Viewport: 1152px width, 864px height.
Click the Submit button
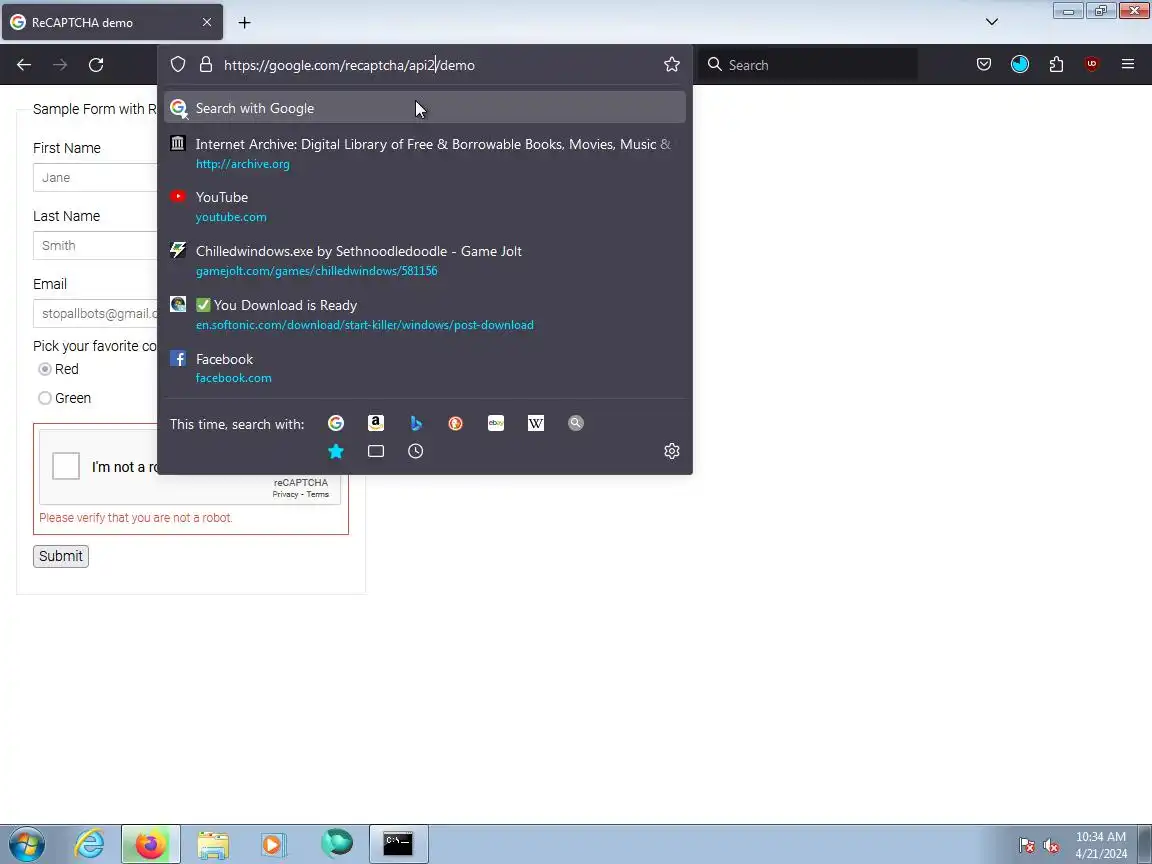click(61, 556)
